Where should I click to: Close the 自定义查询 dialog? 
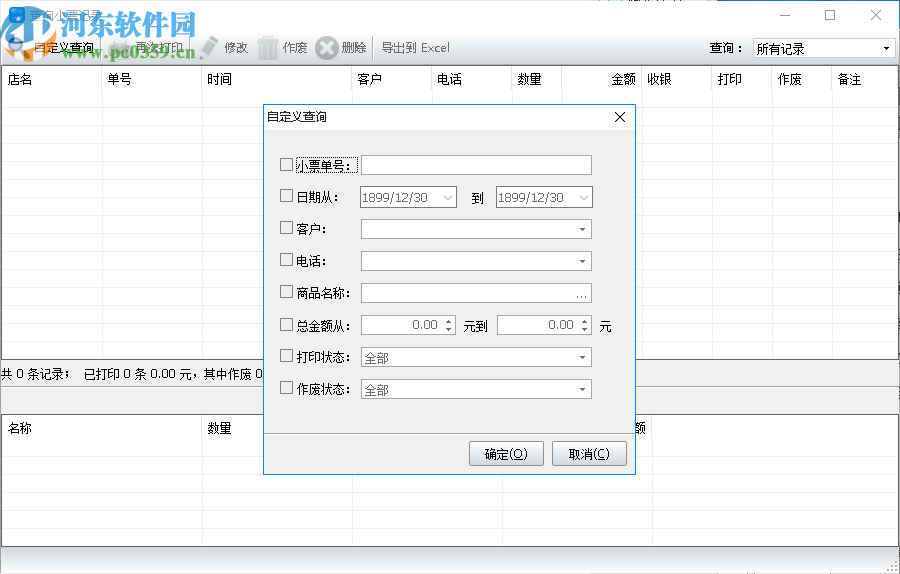tap(620, 117)
